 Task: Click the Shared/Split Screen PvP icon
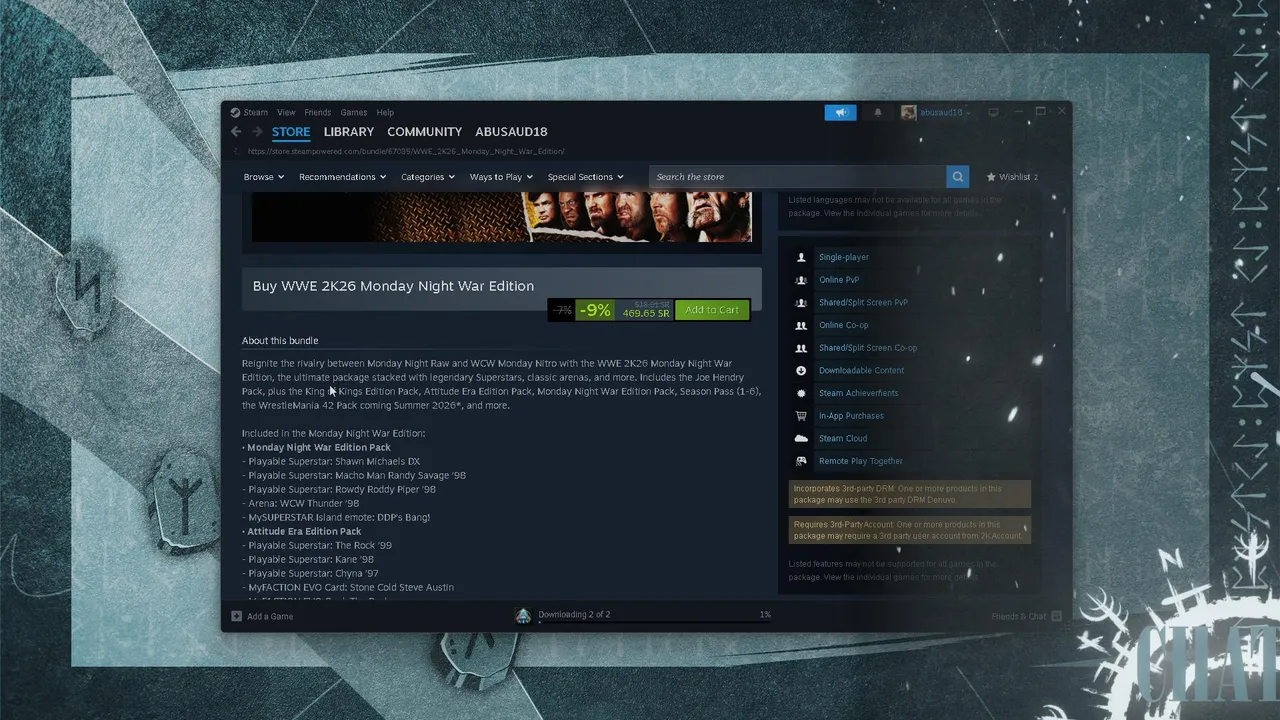(x=801, y=302)
